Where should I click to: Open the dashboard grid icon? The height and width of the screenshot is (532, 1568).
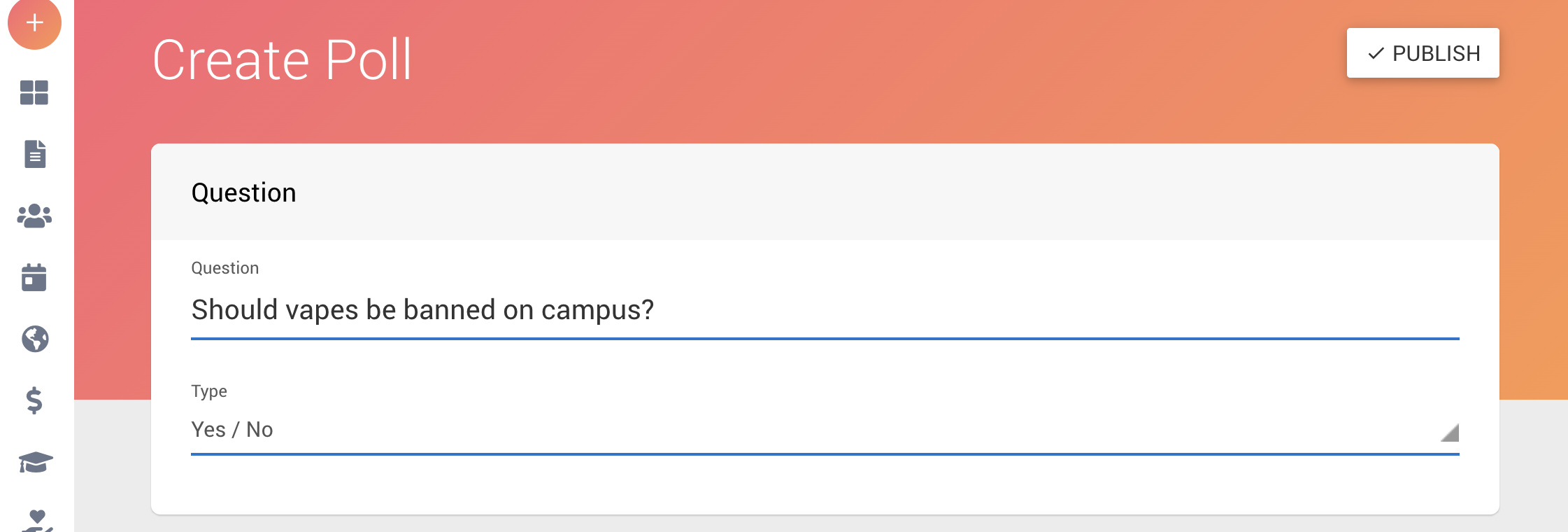click(x=34, y=92)
